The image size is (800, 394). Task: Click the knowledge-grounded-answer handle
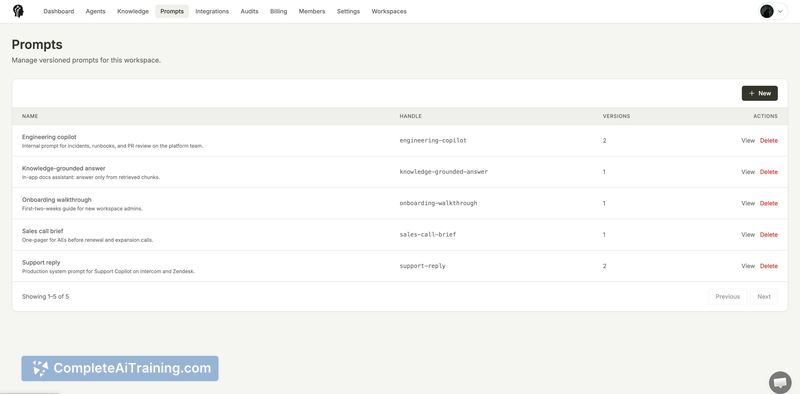click(x=443, y=172)
